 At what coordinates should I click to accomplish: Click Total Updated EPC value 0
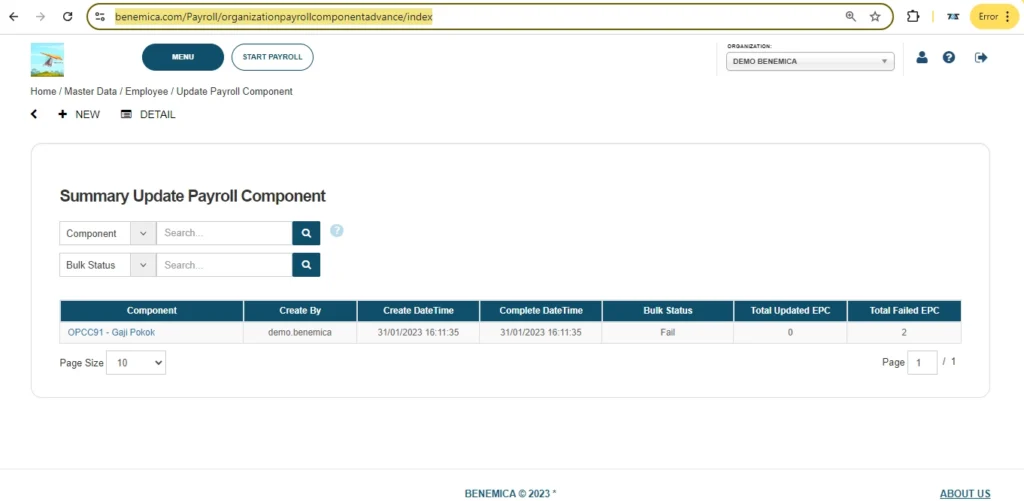[x=790, y=332]
